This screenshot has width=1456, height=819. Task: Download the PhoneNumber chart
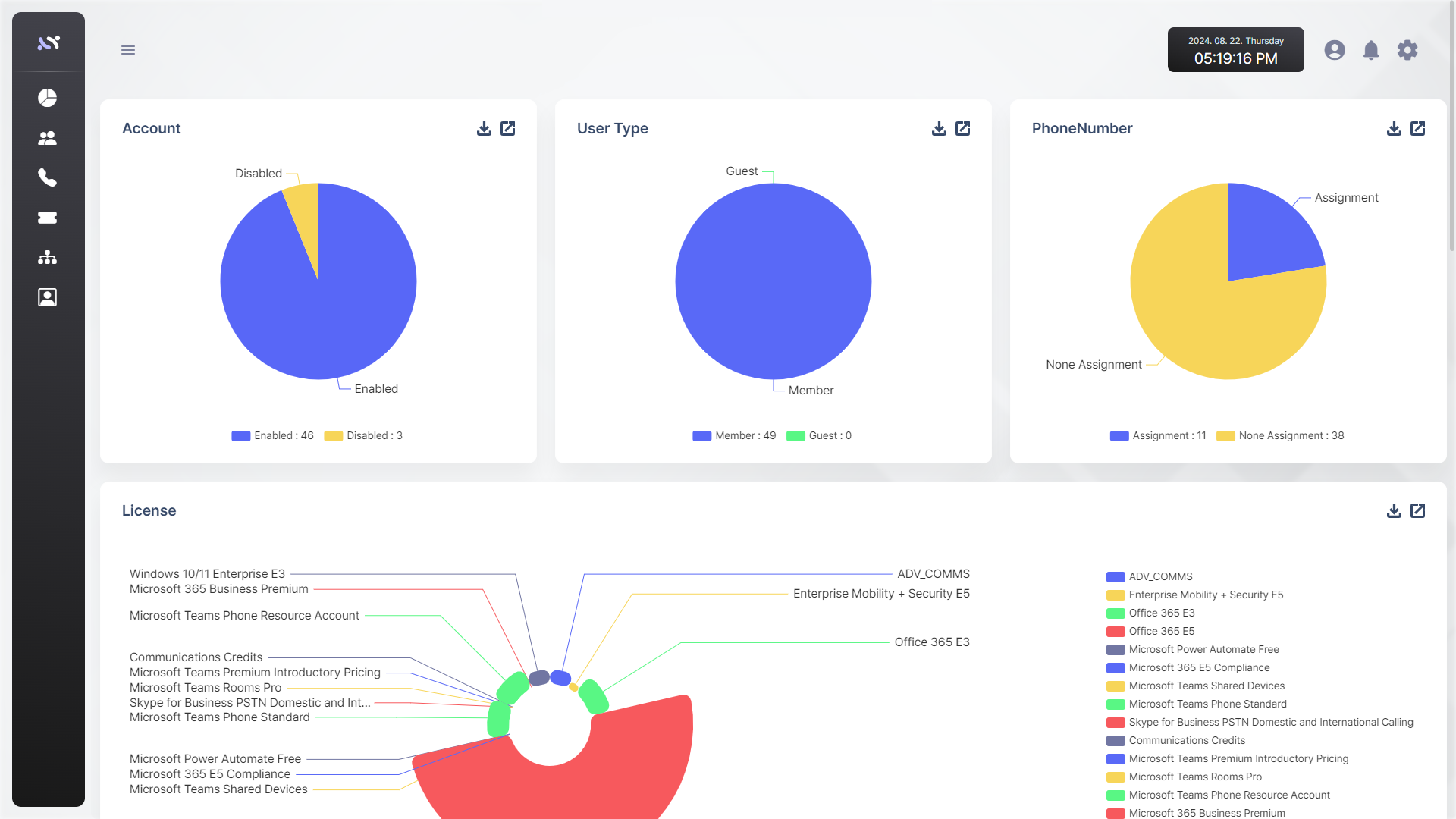point(1394,129)
